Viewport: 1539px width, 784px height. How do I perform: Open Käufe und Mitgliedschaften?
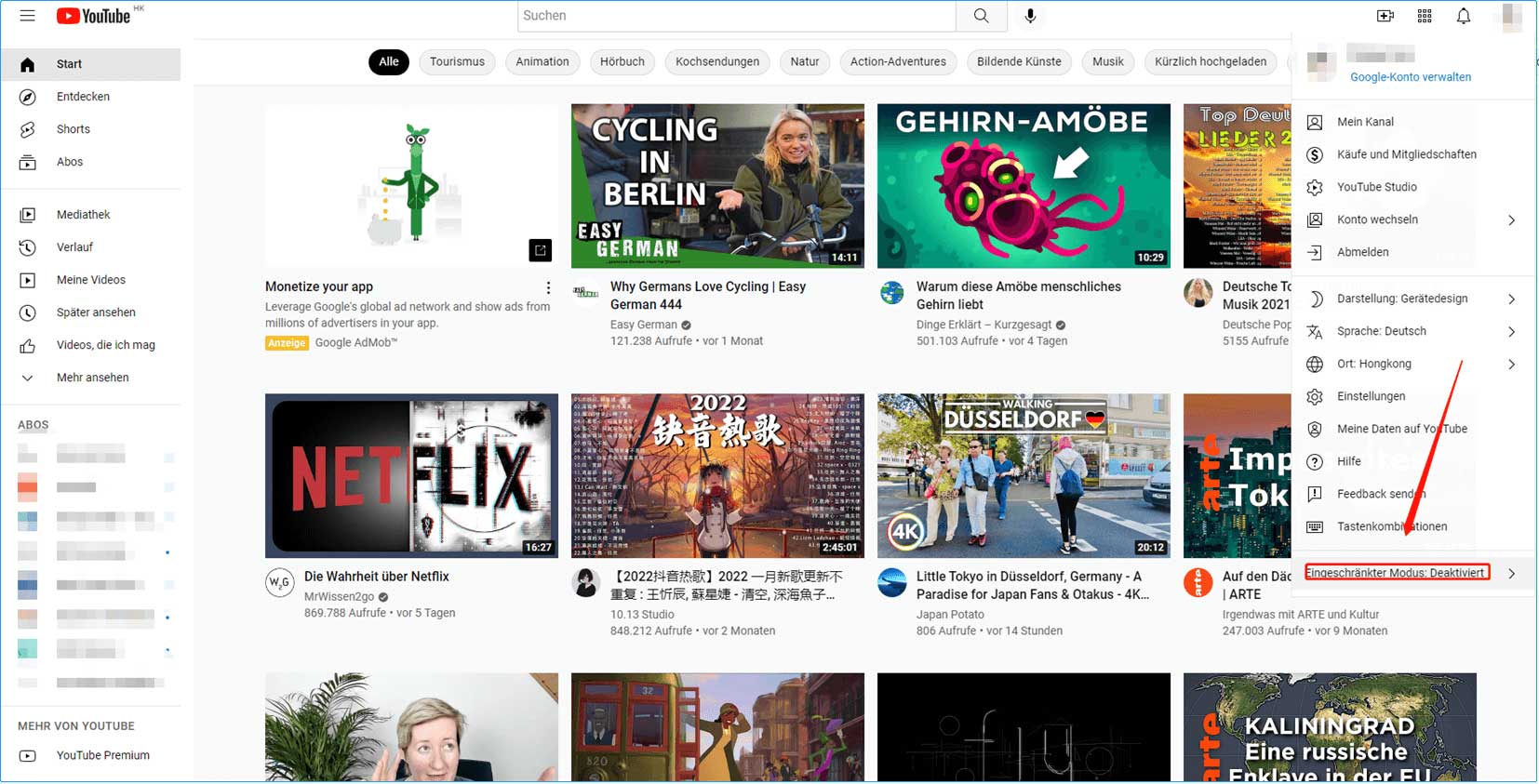1413,154
